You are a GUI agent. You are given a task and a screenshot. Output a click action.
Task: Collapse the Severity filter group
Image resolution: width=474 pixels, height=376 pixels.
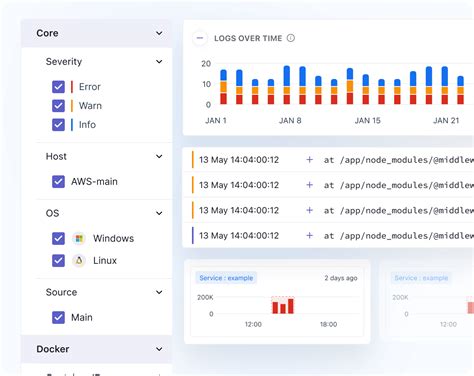pos(159,61)
